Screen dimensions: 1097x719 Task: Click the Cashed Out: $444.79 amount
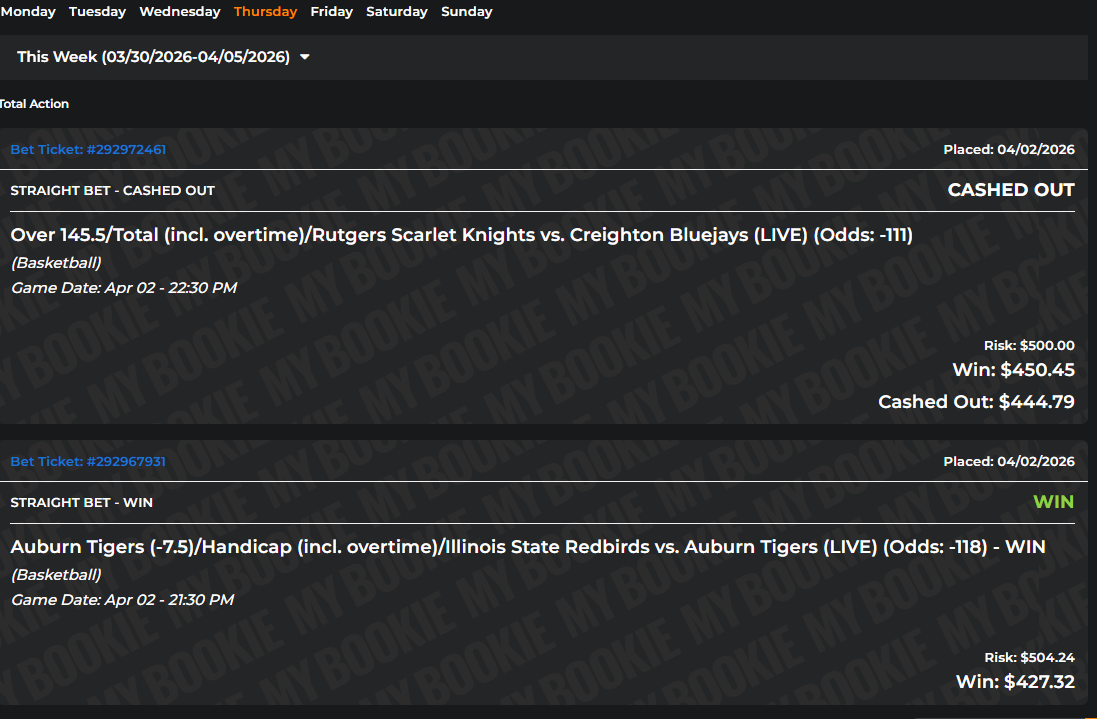pyautogui.click(x=976, y=402)
